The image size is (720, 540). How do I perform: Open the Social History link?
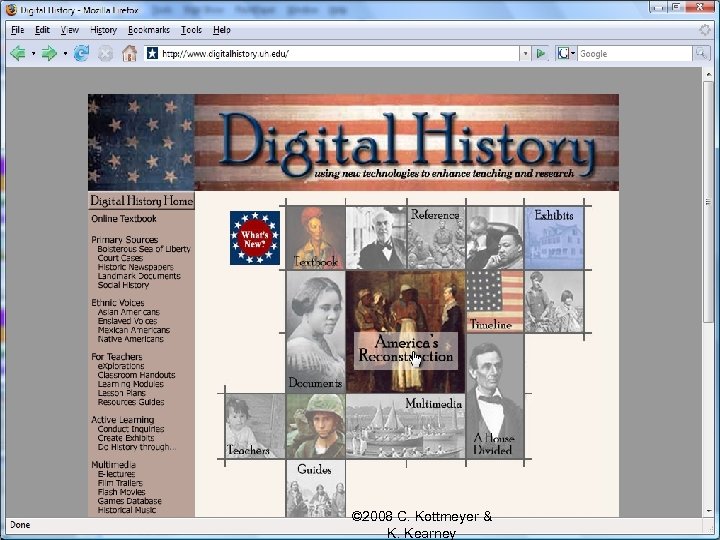pyautogui.click(x=123, y=285)
